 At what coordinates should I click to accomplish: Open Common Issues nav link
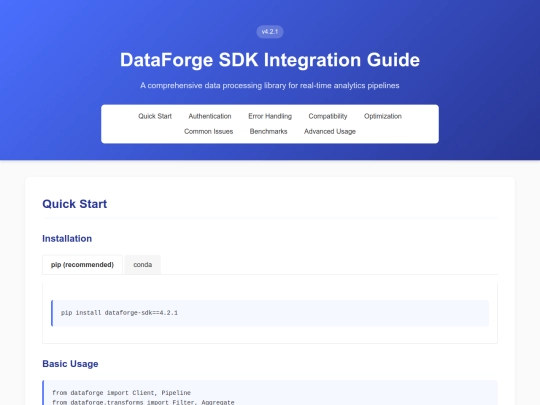point(208,132)
